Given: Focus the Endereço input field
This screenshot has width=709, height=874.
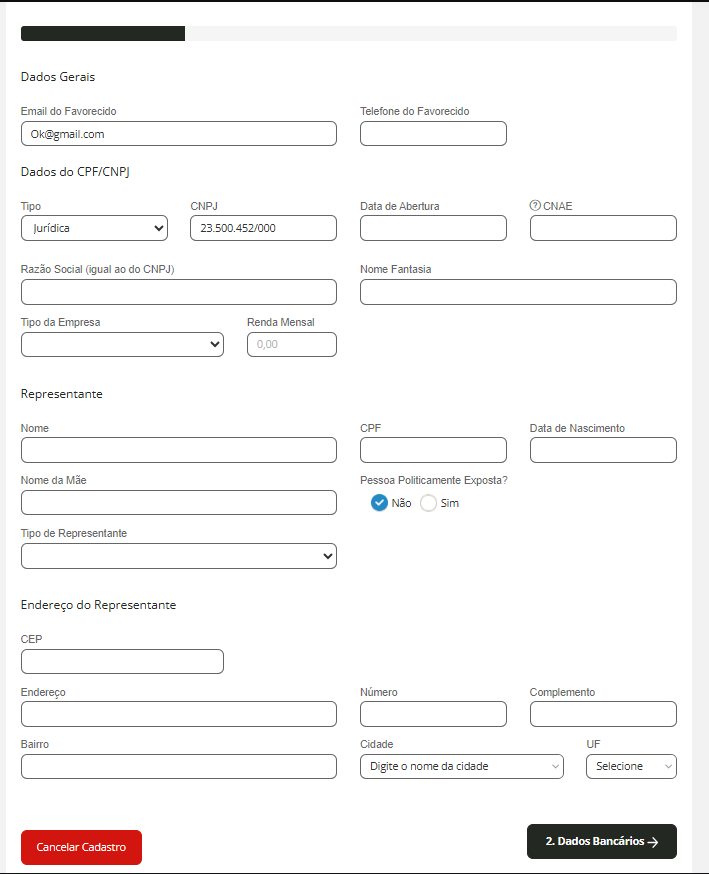Looking at the screenshot, I should (x=179, y=714).
